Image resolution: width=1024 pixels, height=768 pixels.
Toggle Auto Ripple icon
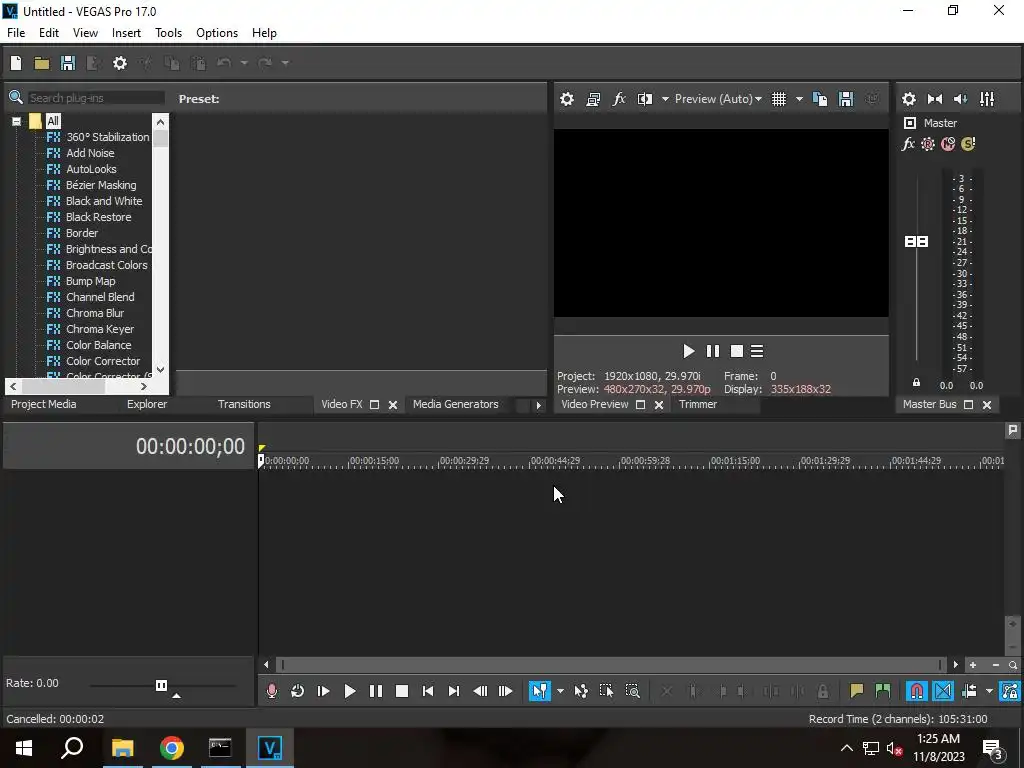(x=969, y=691)
